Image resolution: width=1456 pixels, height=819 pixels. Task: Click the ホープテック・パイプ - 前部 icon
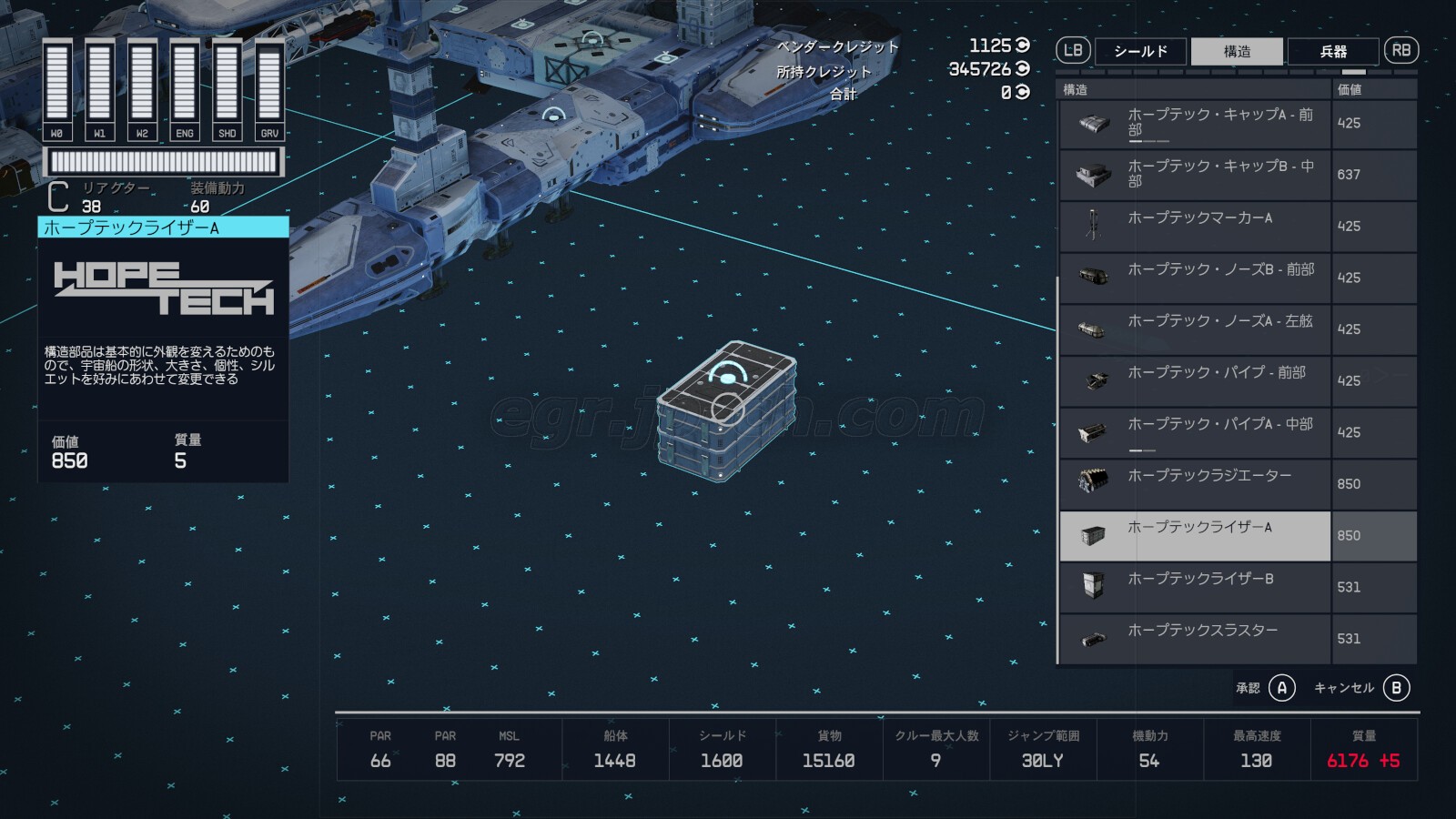coord(1093,381)
